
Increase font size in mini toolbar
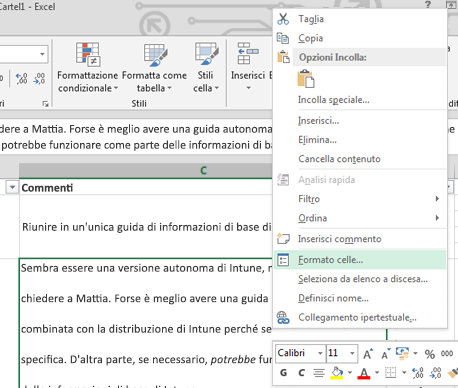pyautogui.click(x=368, y=354)
